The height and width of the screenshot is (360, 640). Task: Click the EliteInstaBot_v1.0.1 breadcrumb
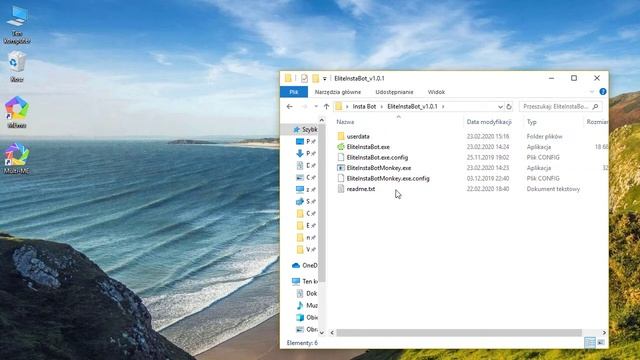tap(412, 107)
